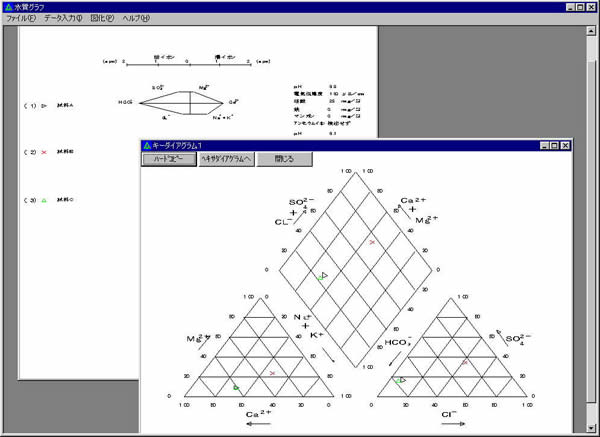
Task: Click the キーダイアグラム1 window icon
Action: (148, 145)
